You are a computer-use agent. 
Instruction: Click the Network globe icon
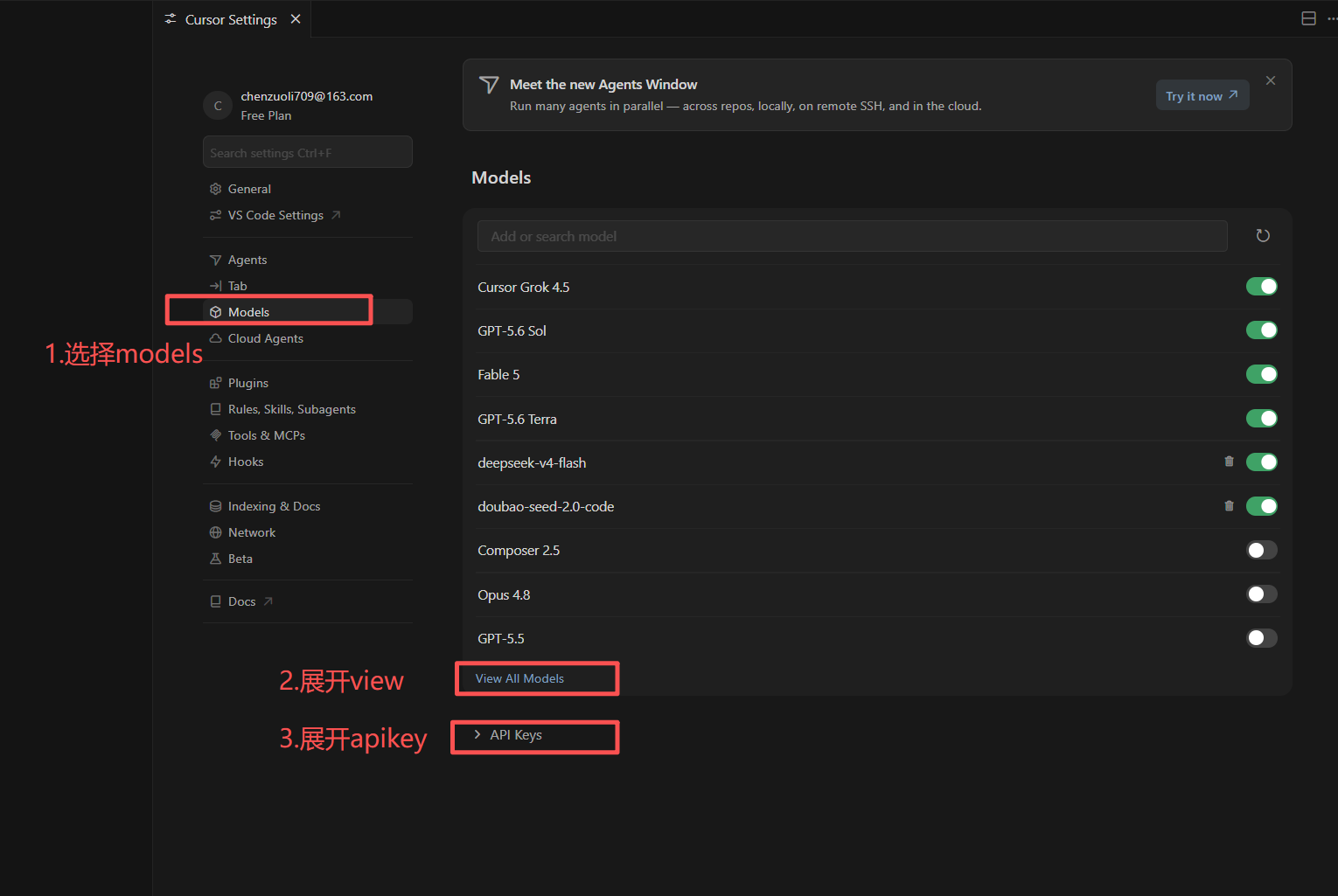point(215,532)
